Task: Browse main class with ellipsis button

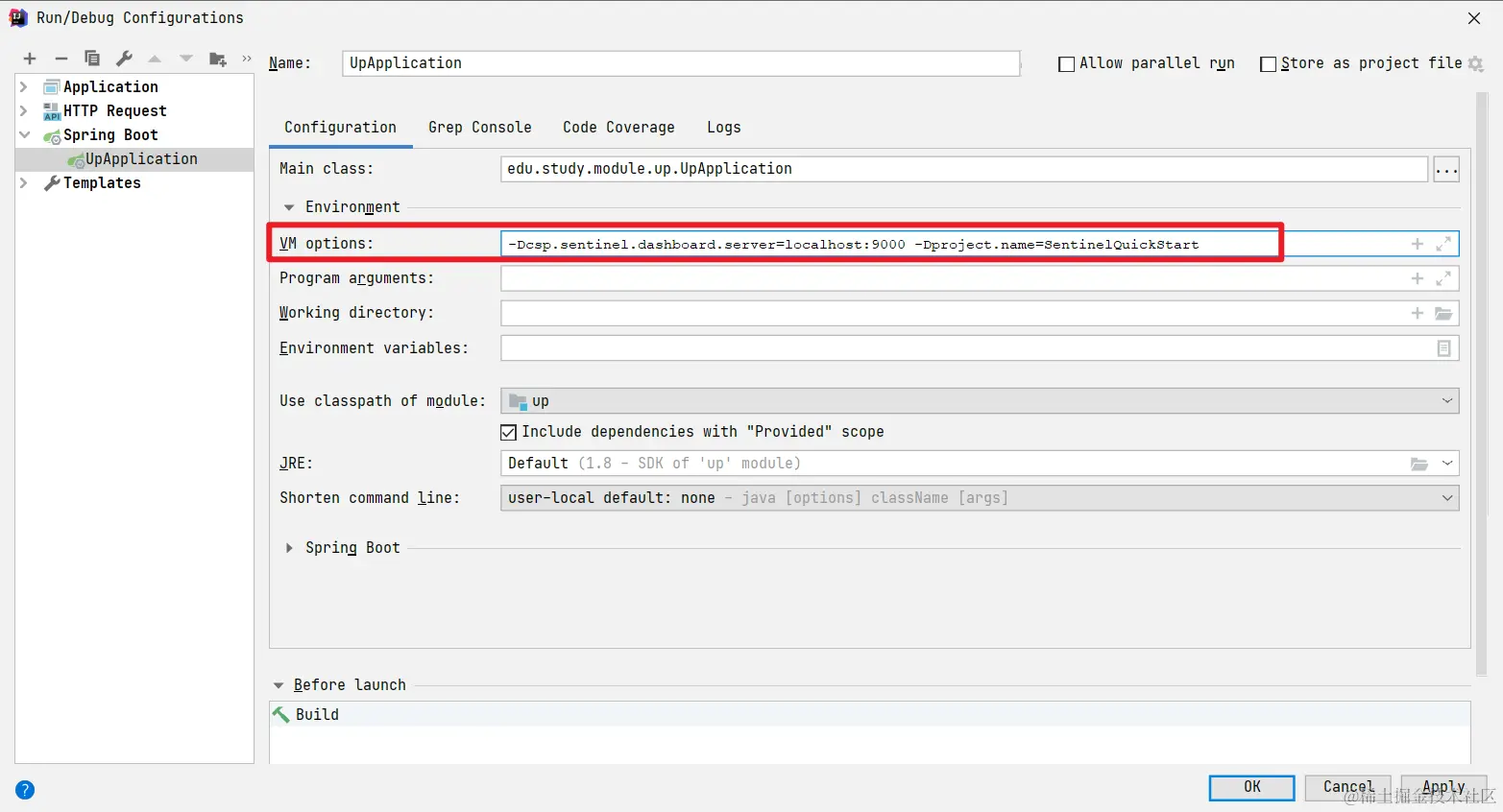Action: (x=1446, y=170)
